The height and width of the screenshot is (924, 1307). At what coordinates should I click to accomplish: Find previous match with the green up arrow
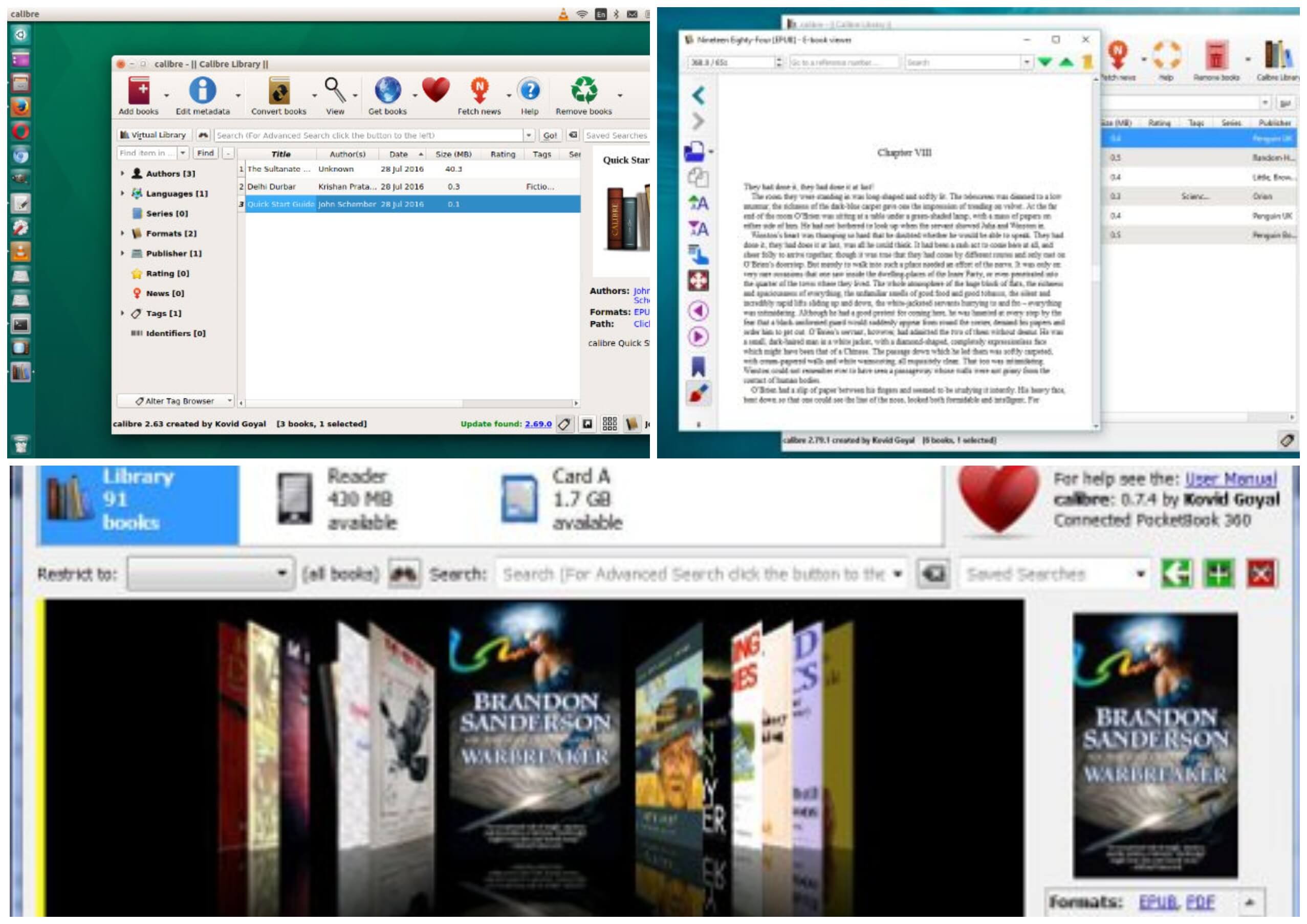pyautogui.click(x=1066, y=61)
